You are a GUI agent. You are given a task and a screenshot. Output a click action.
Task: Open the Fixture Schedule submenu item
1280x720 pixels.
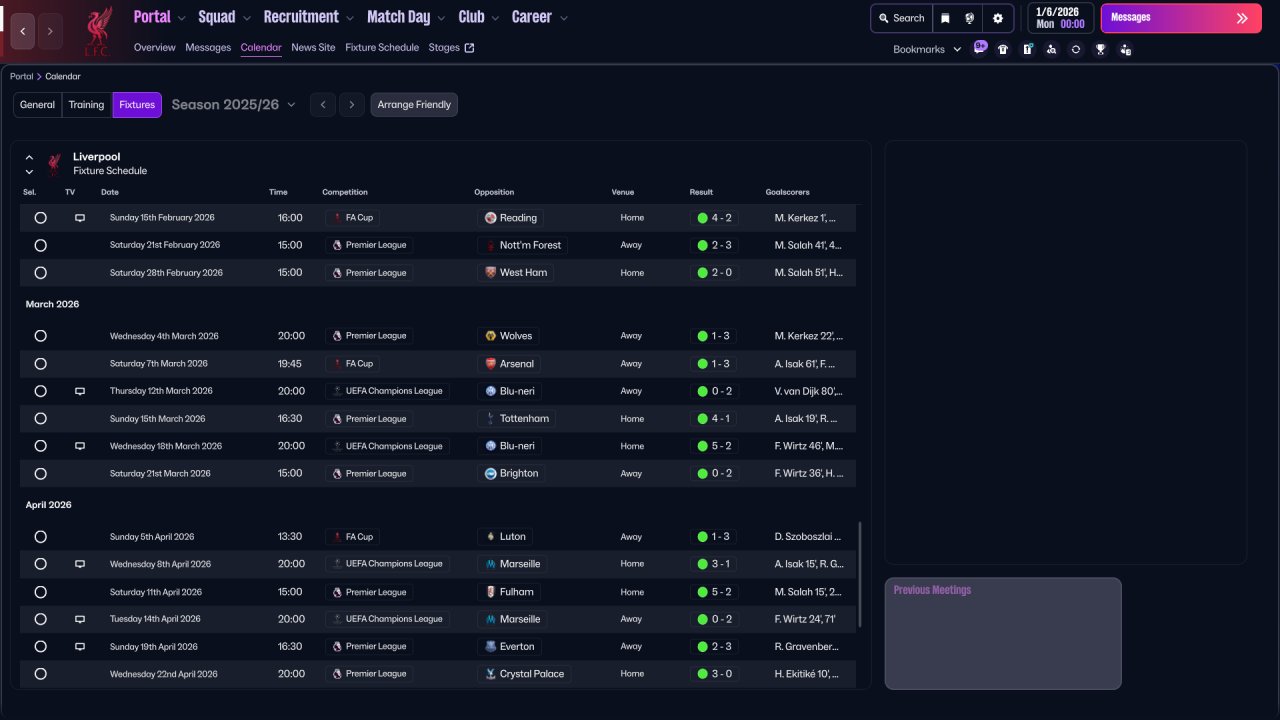382,48
